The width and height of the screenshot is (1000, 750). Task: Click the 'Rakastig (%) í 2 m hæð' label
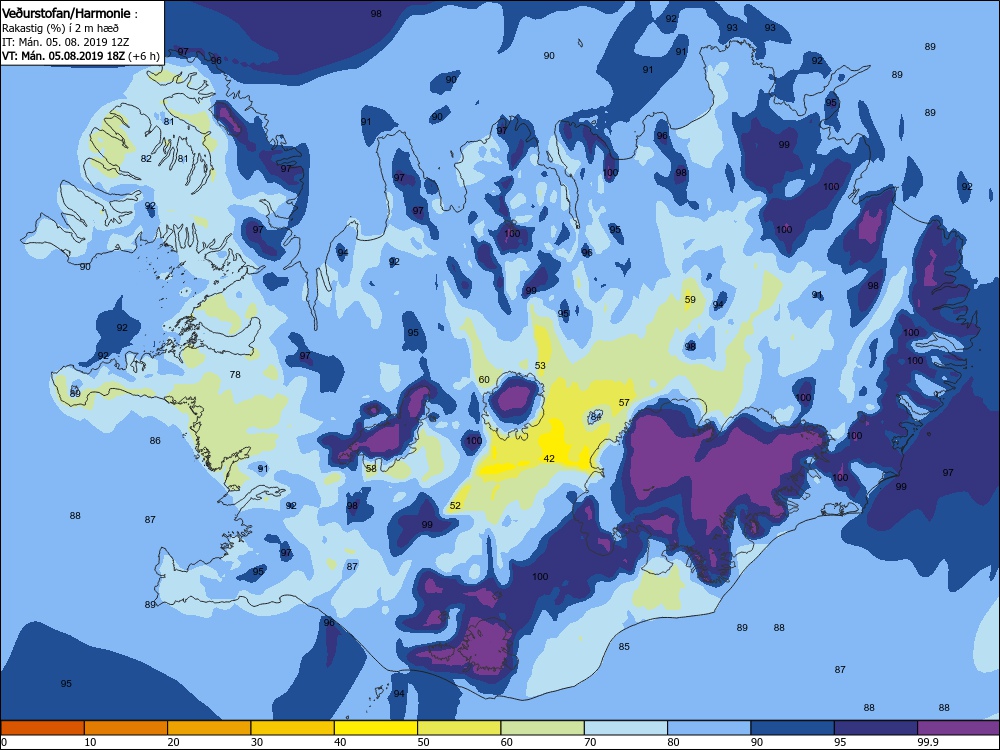[60, 28]
